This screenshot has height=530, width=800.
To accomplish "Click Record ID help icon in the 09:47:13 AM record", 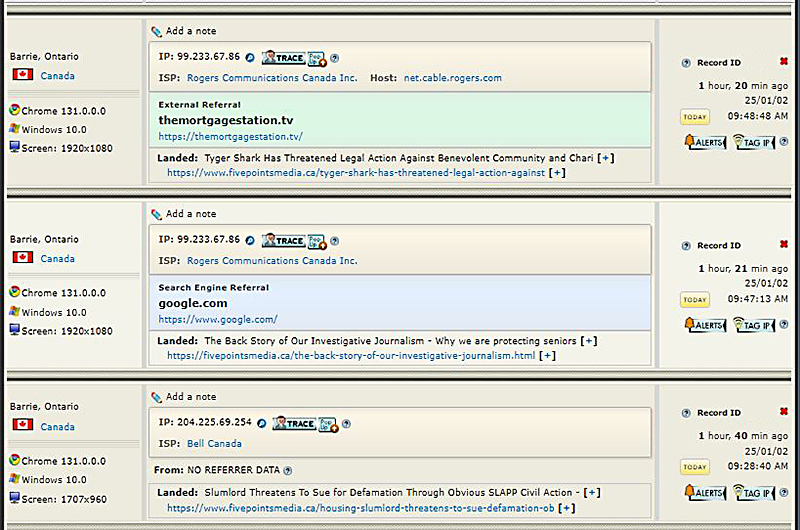I will tap(686, 246).
